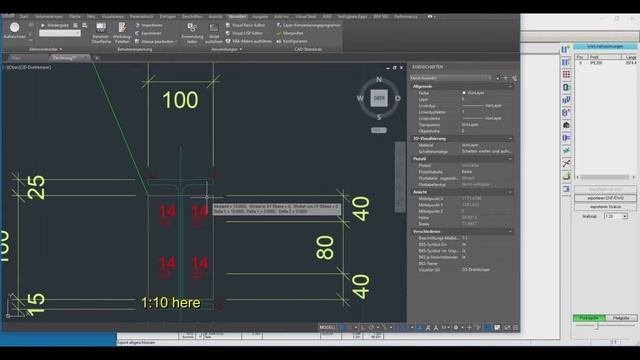Open Benutzeroberfläche CUI editor

[101, 32]
